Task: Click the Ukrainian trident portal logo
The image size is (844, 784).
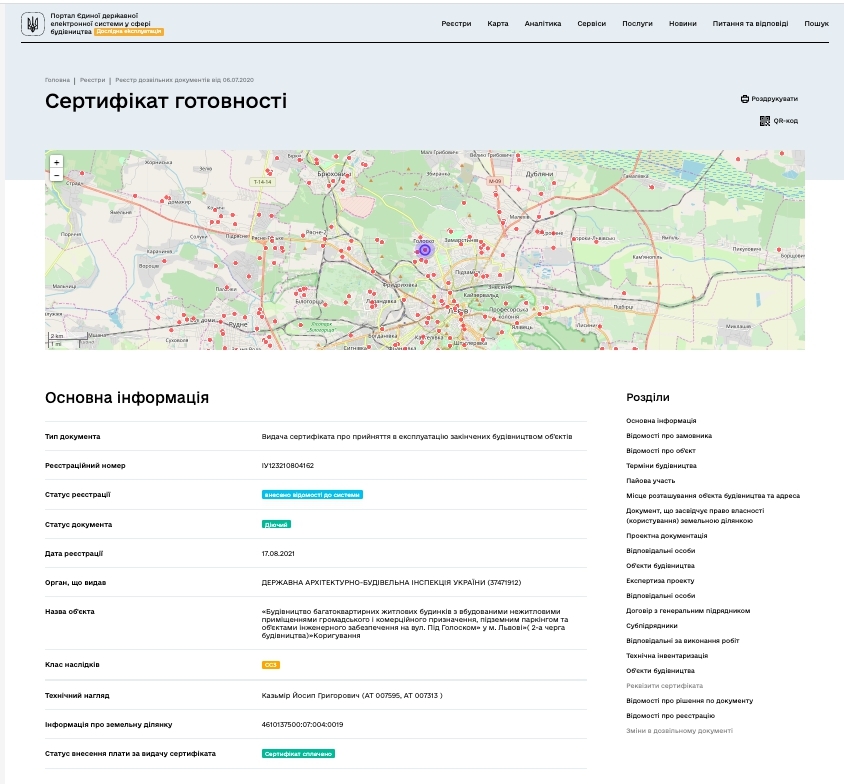Action: point(32,24)
